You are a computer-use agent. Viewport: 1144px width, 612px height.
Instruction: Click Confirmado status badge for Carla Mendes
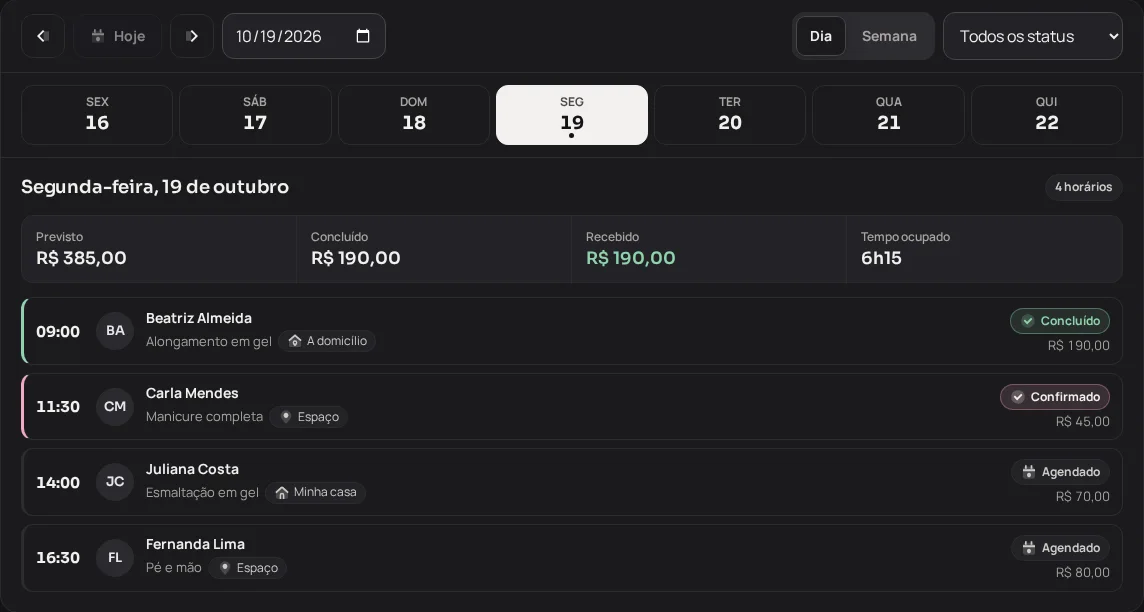(1055, 397)
